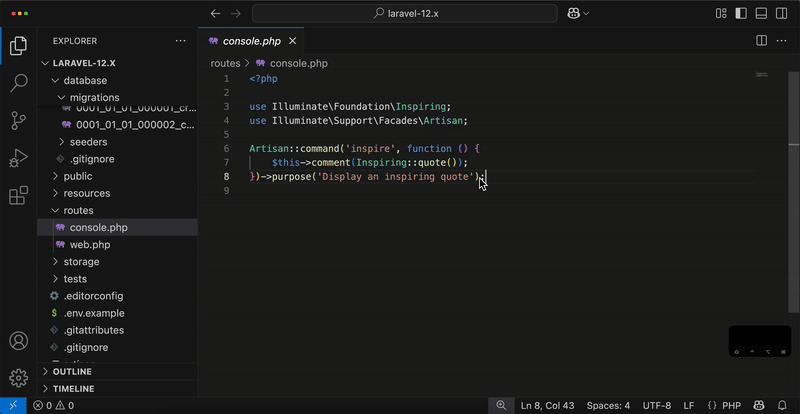Click the editor vertical scrollbar
The image size is (800, 414).
[794, 192]
